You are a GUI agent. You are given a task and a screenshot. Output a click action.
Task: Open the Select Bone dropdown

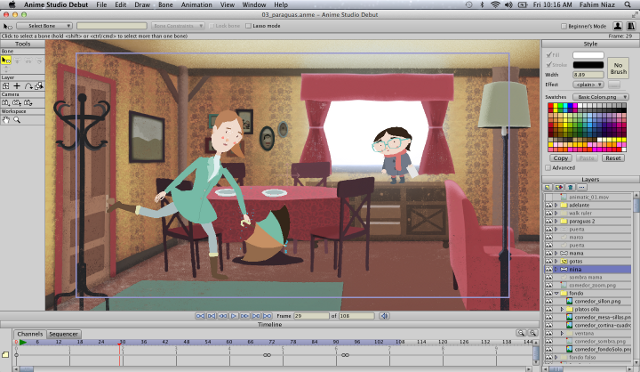tap(44, 26)
